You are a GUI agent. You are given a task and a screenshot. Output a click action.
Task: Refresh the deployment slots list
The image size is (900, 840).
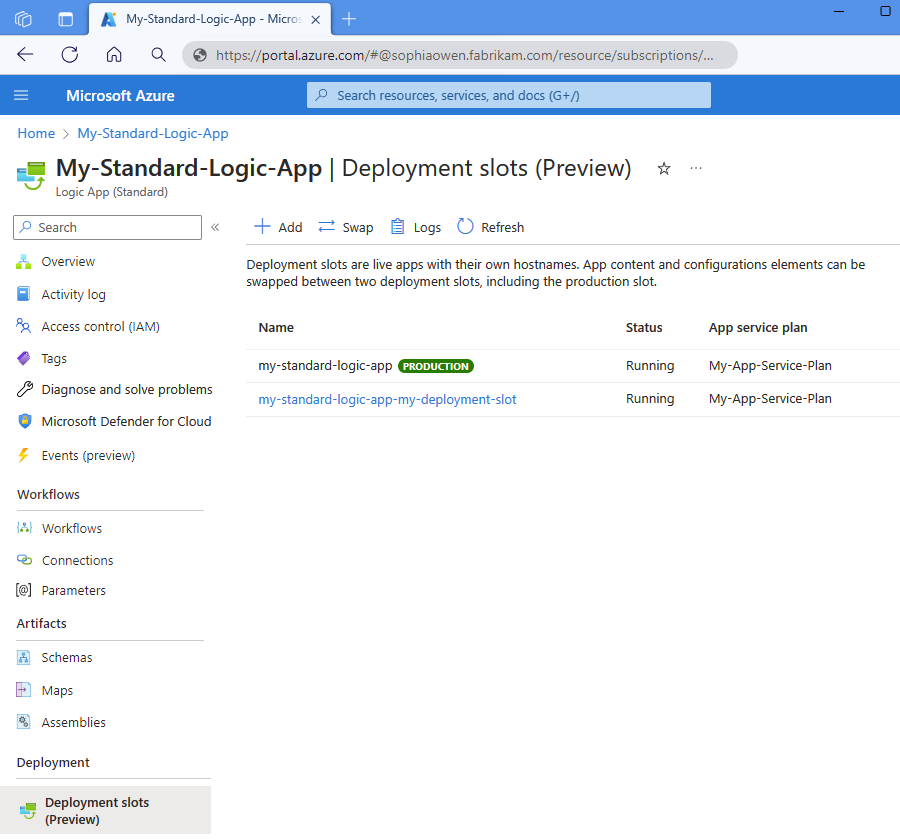tap(491, 227)
